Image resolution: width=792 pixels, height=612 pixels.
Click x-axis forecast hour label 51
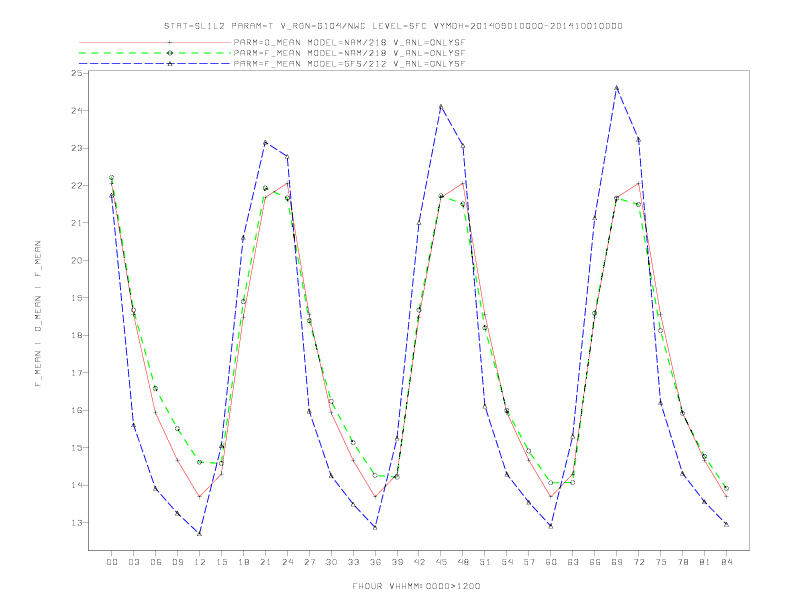[485, 562]
